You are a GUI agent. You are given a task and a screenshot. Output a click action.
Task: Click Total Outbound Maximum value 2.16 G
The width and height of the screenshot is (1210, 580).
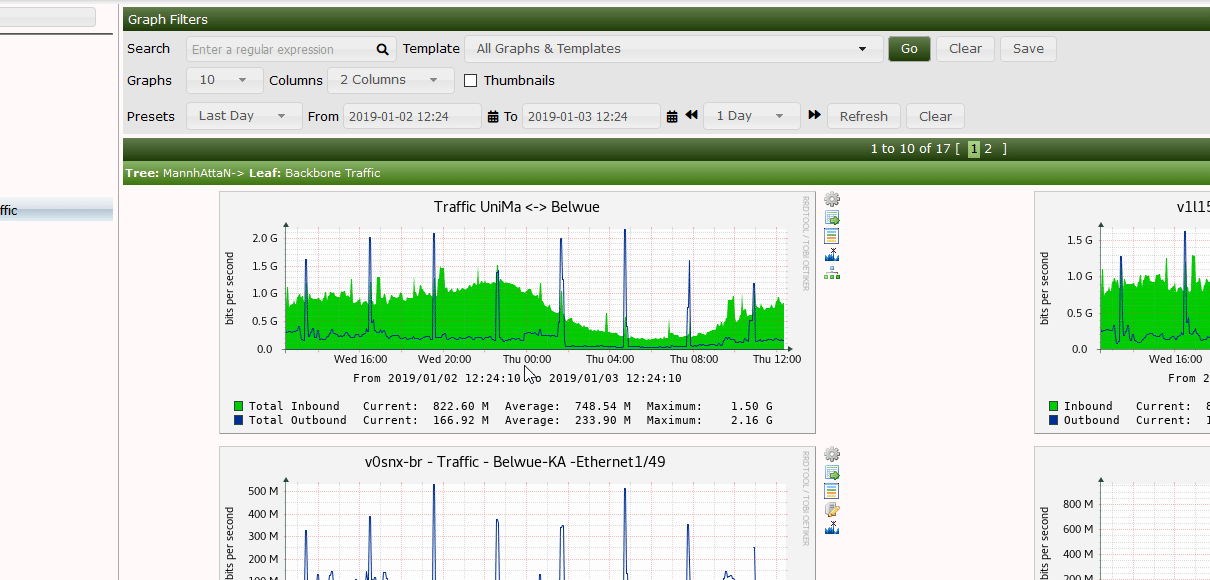(x=751, y=420)
